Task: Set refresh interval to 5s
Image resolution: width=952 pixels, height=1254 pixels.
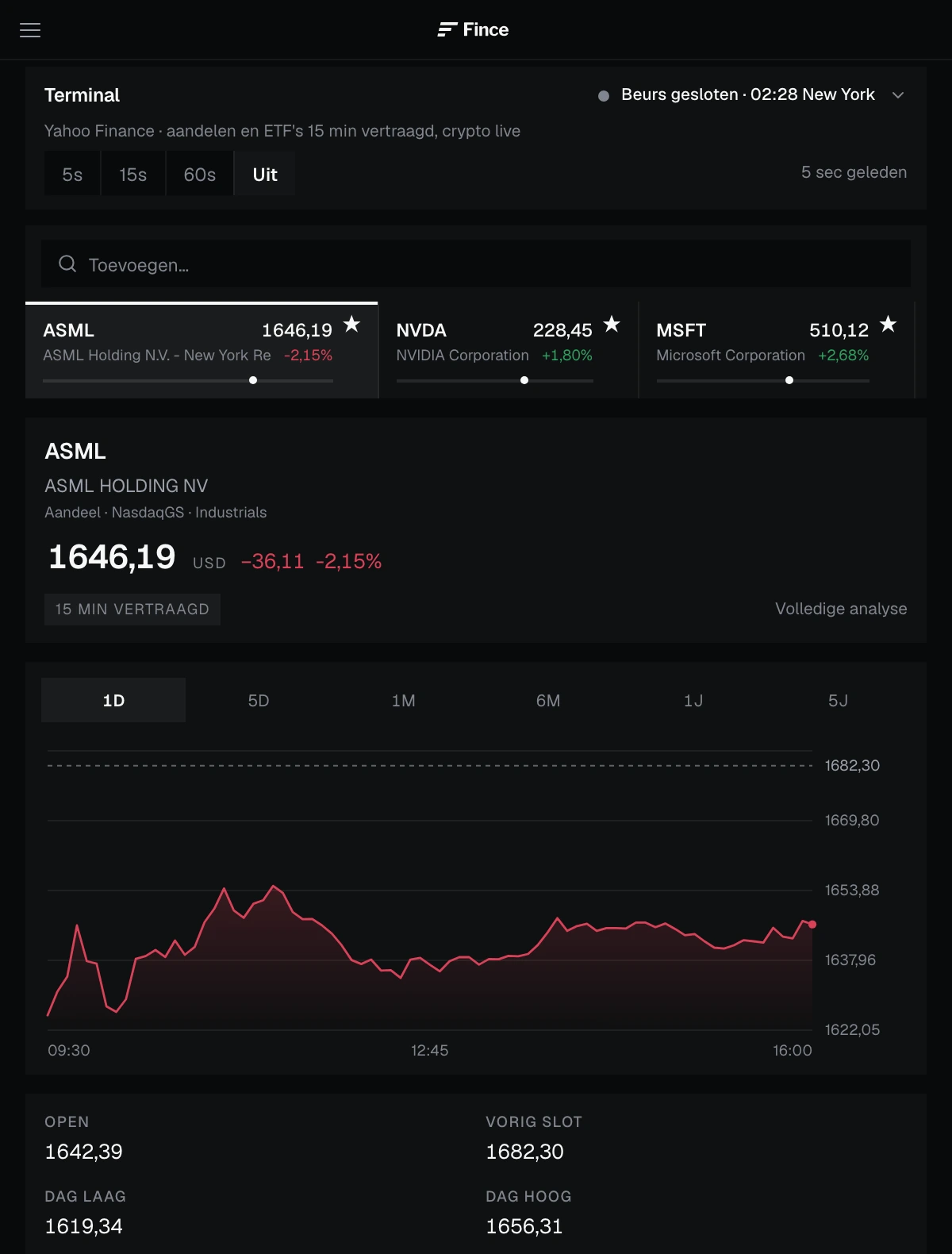Action: (72, 175)
